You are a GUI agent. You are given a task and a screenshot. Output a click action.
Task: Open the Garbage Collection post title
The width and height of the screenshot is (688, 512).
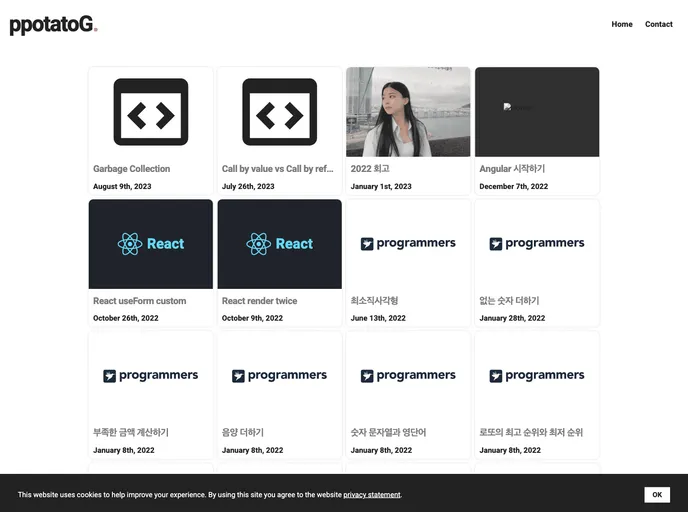(x=132, y=169)
